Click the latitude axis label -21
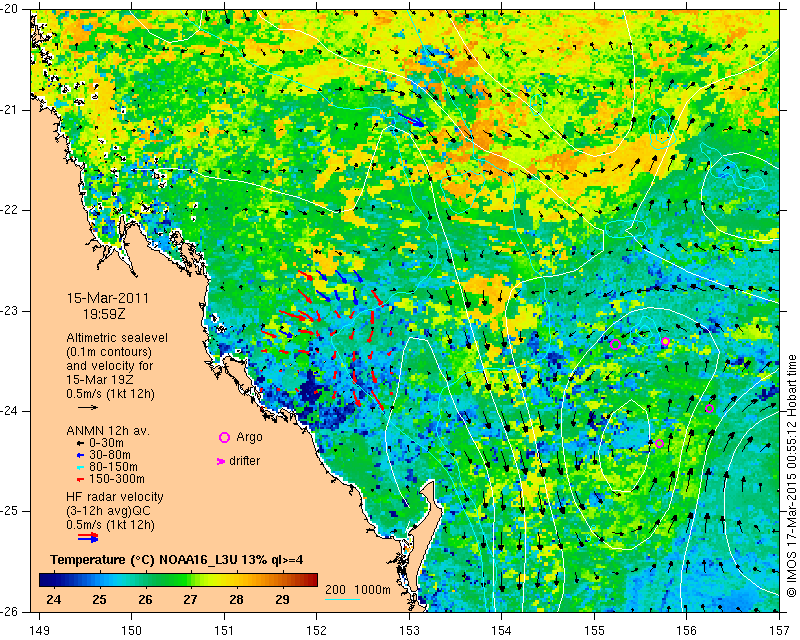 click(x=9, y=110)
